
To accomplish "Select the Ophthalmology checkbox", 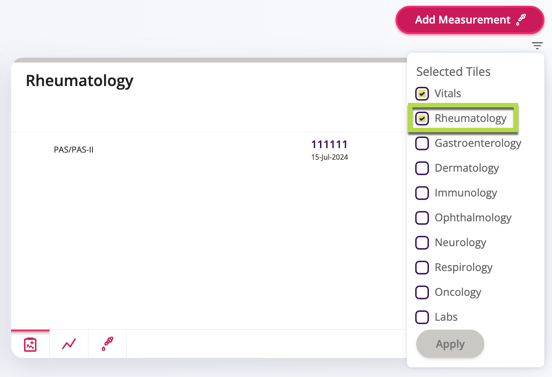I will (x=422, y=218).
